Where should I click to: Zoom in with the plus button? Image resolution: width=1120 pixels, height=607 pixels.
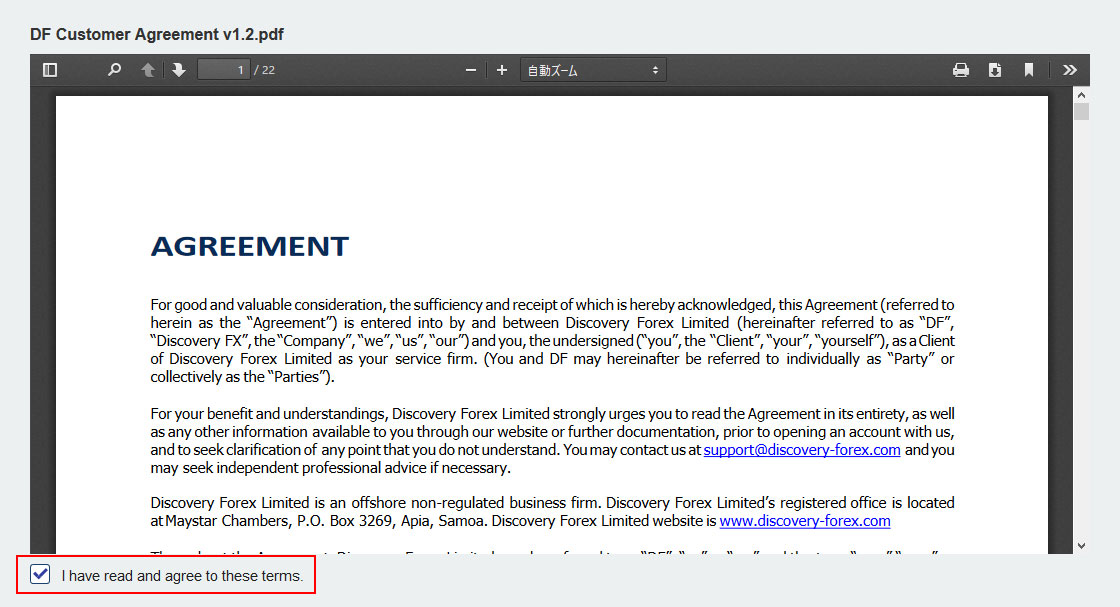click(x=502, y=70)
